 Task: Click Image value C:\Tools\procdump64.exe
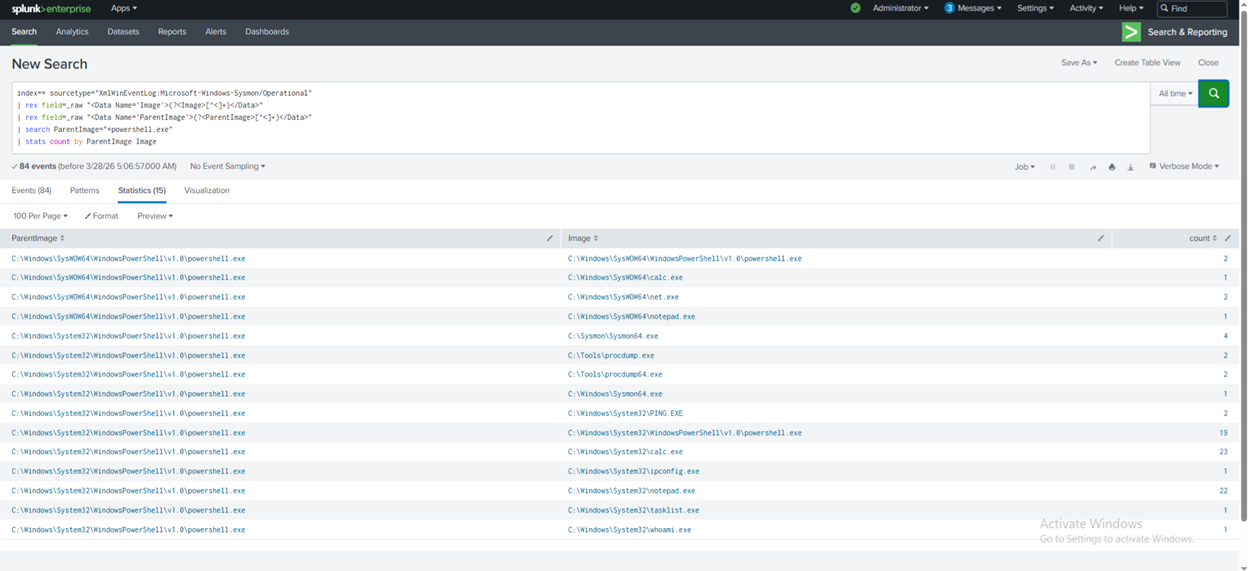tap(615, 374)
